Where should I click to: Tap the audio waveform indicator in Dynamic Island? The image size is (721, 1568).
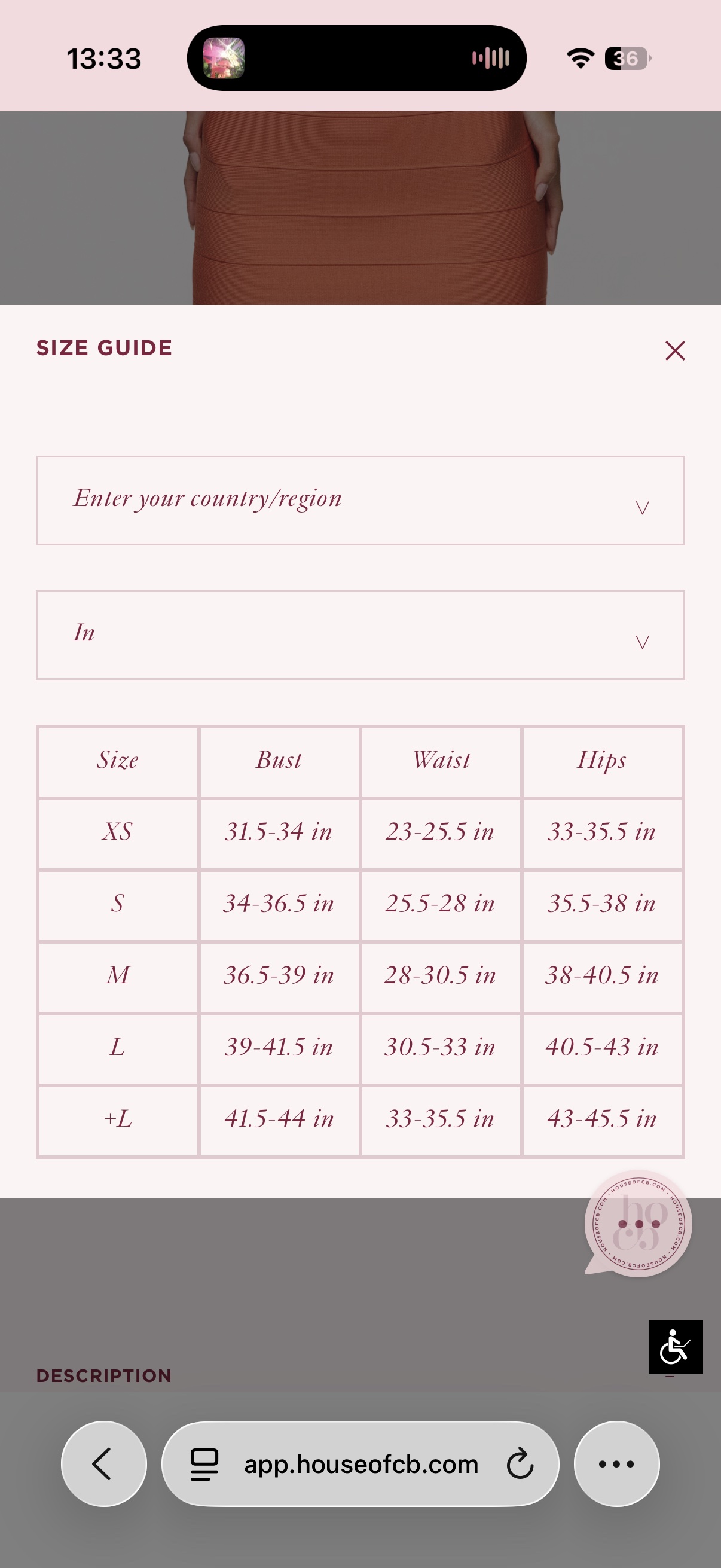point(490,59)
